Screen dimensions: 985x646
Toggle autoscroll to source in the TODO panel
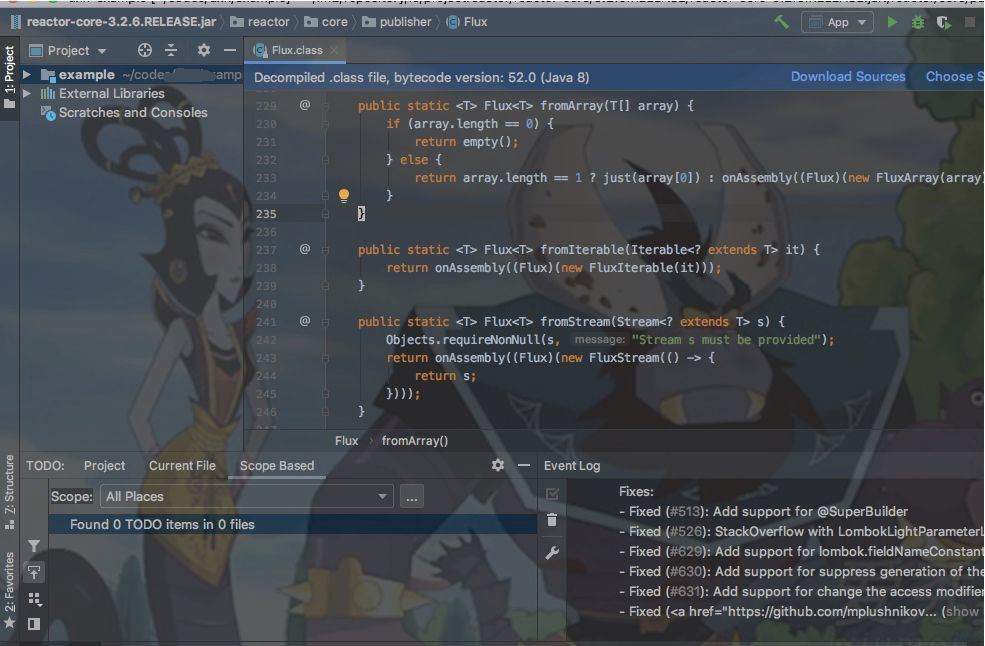34,572
